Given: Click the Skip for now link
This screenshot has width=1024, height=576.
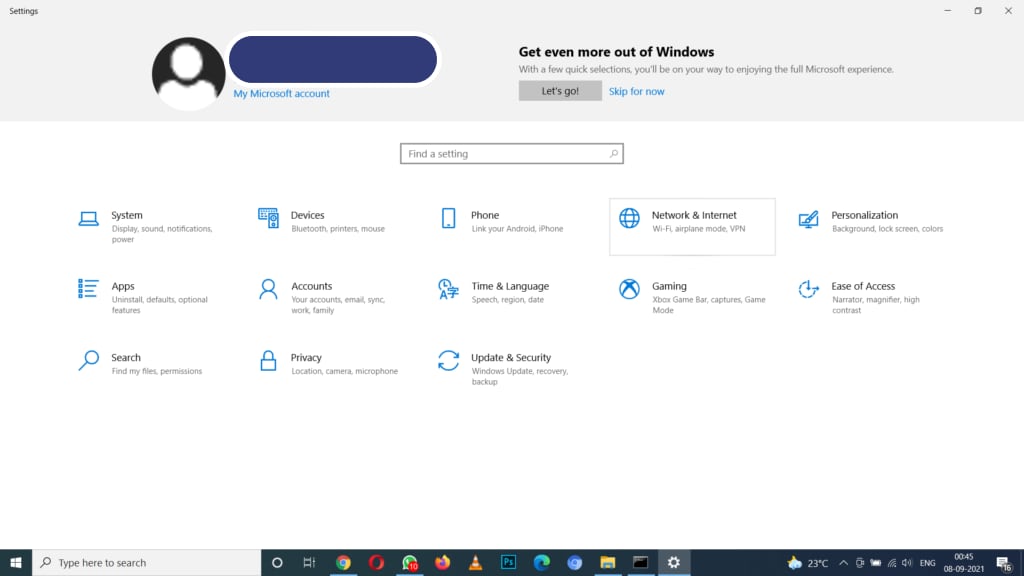Looking at the screenshot, I should coord(637,90).
